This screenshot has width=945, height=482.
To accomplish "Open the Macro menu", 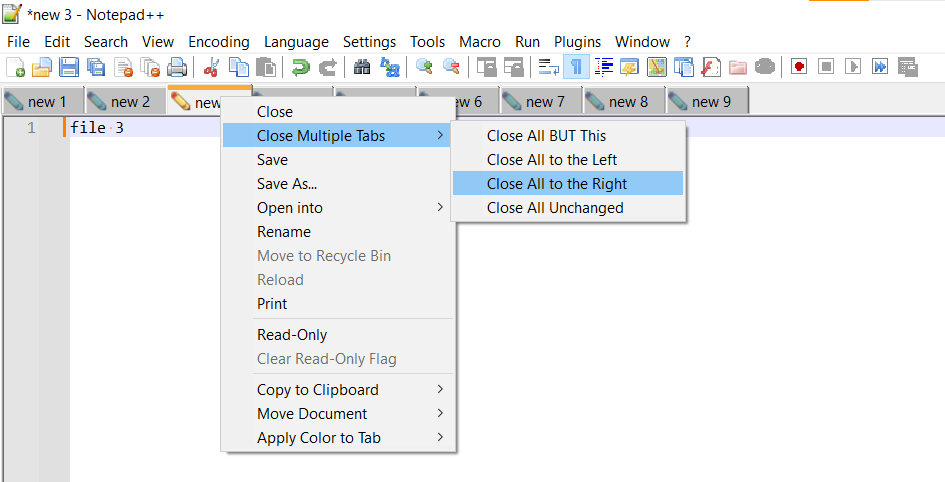I will click(480, 42).
